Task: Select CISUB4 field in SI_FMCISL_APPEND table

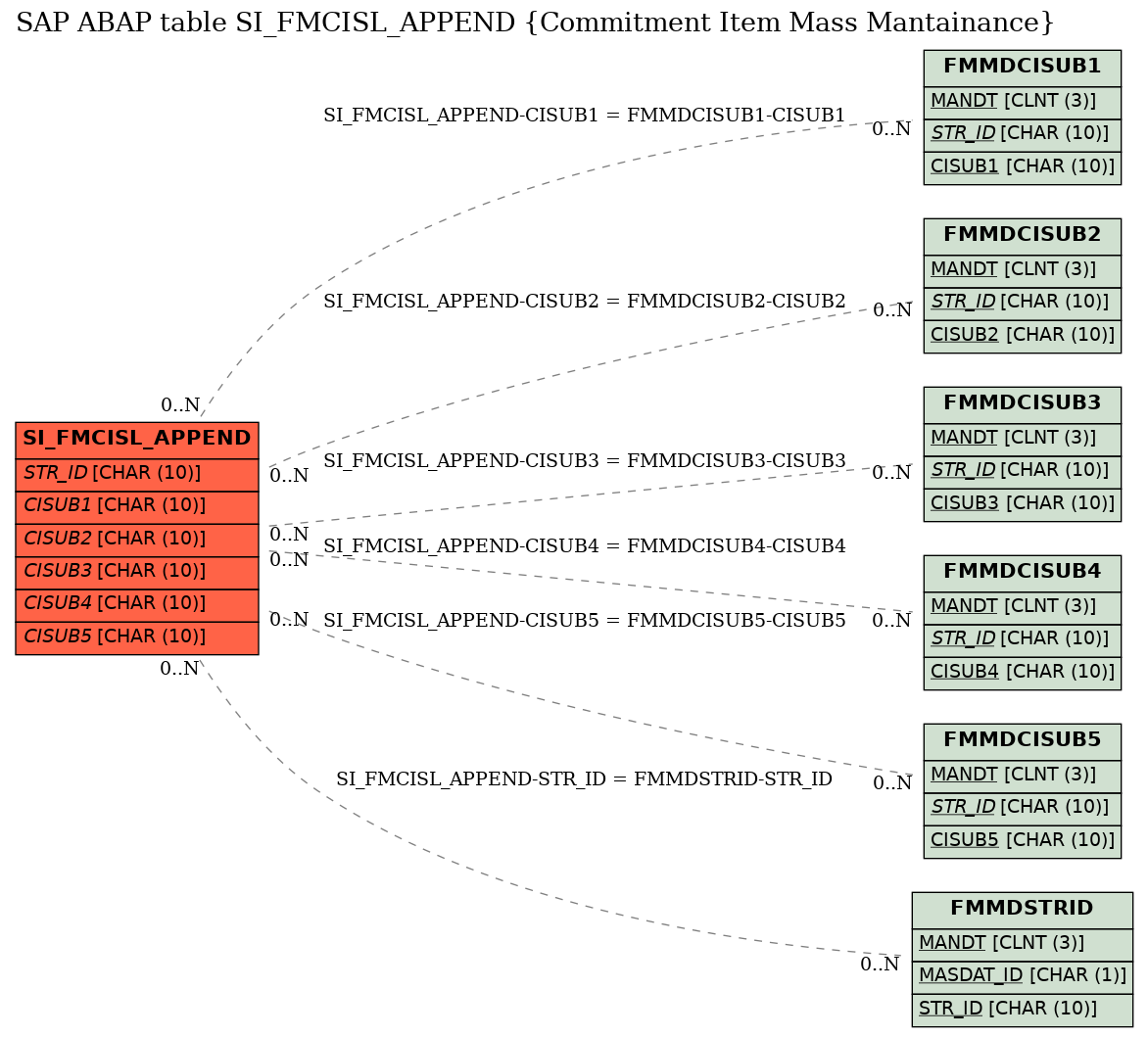Action: click(x=137, y=606)
